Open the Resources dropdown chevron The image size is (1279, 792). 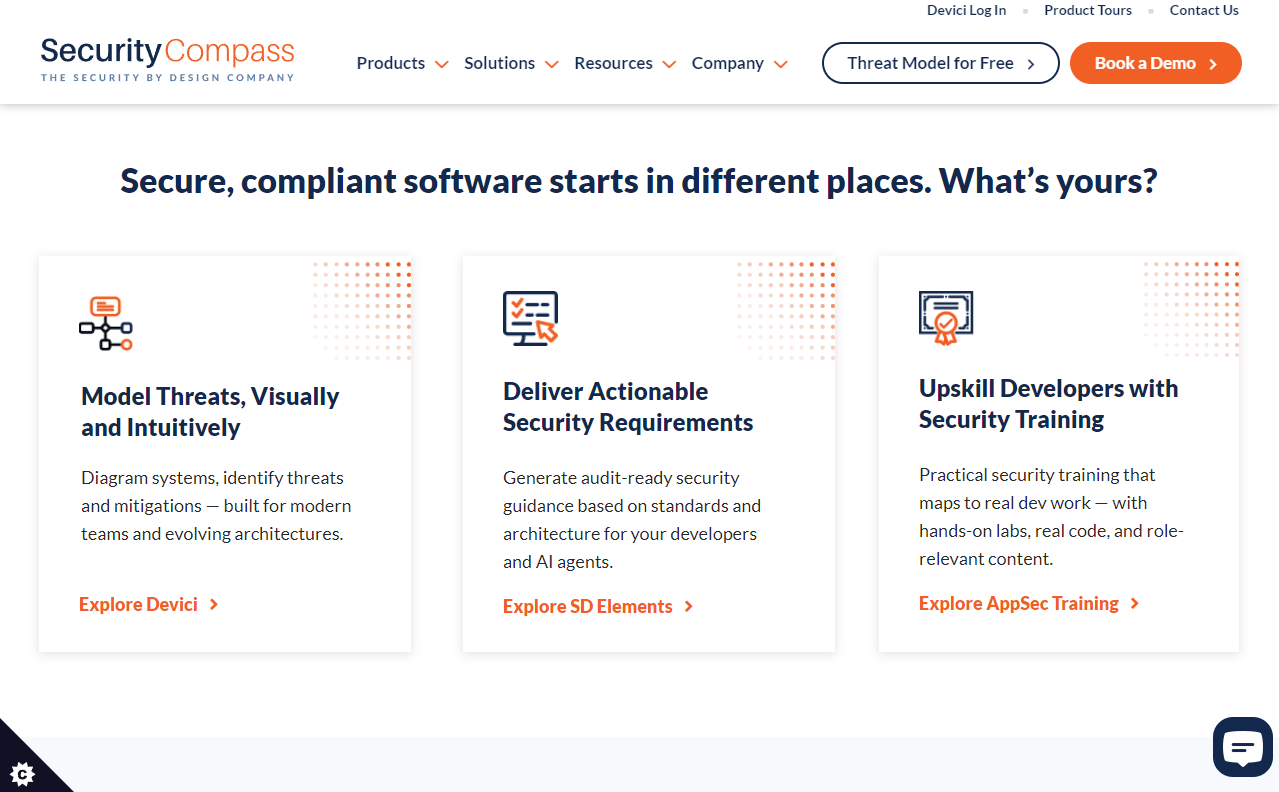coord(669,64)
